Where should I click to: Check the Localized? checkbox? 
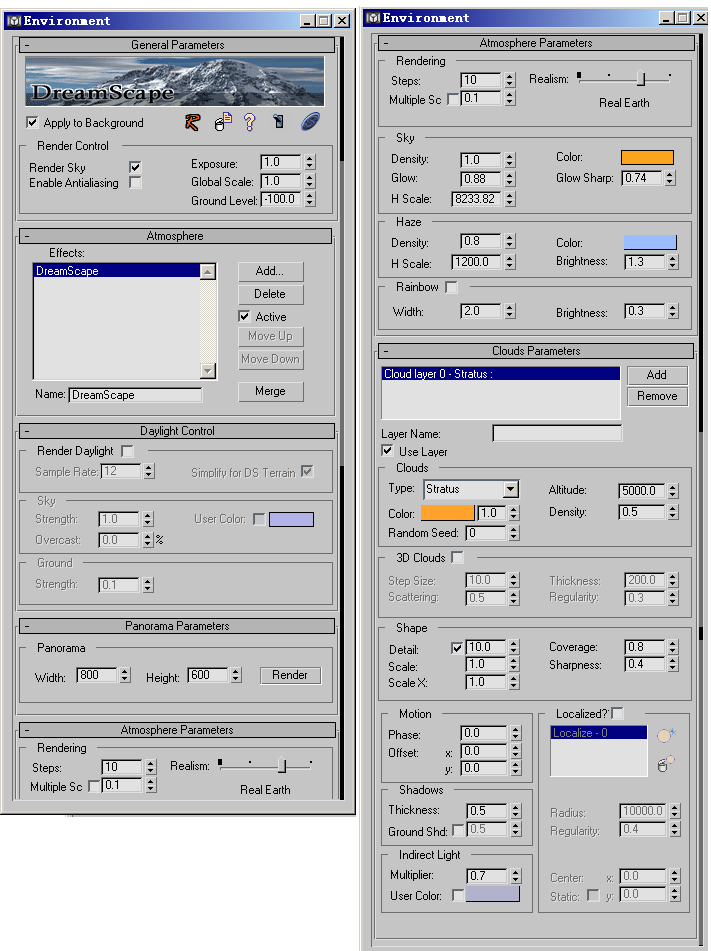coord(617,713)
